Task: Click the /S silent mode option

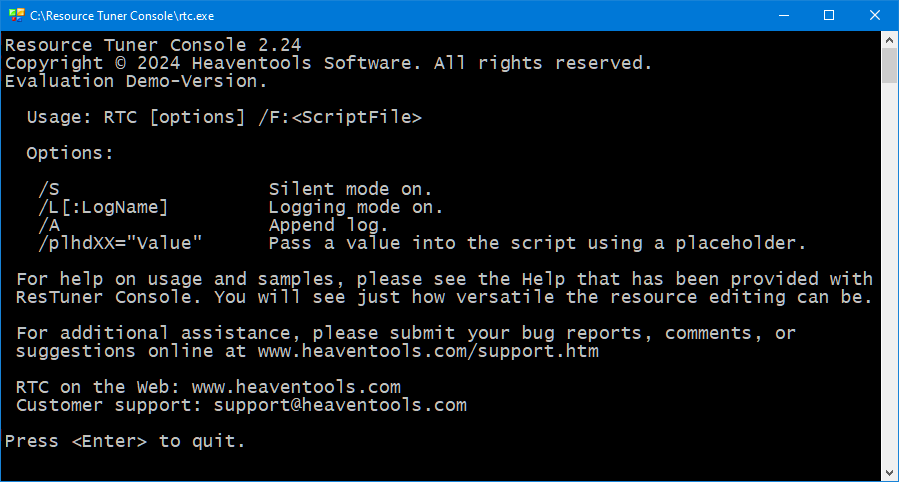Action: (x=49, y=189)
